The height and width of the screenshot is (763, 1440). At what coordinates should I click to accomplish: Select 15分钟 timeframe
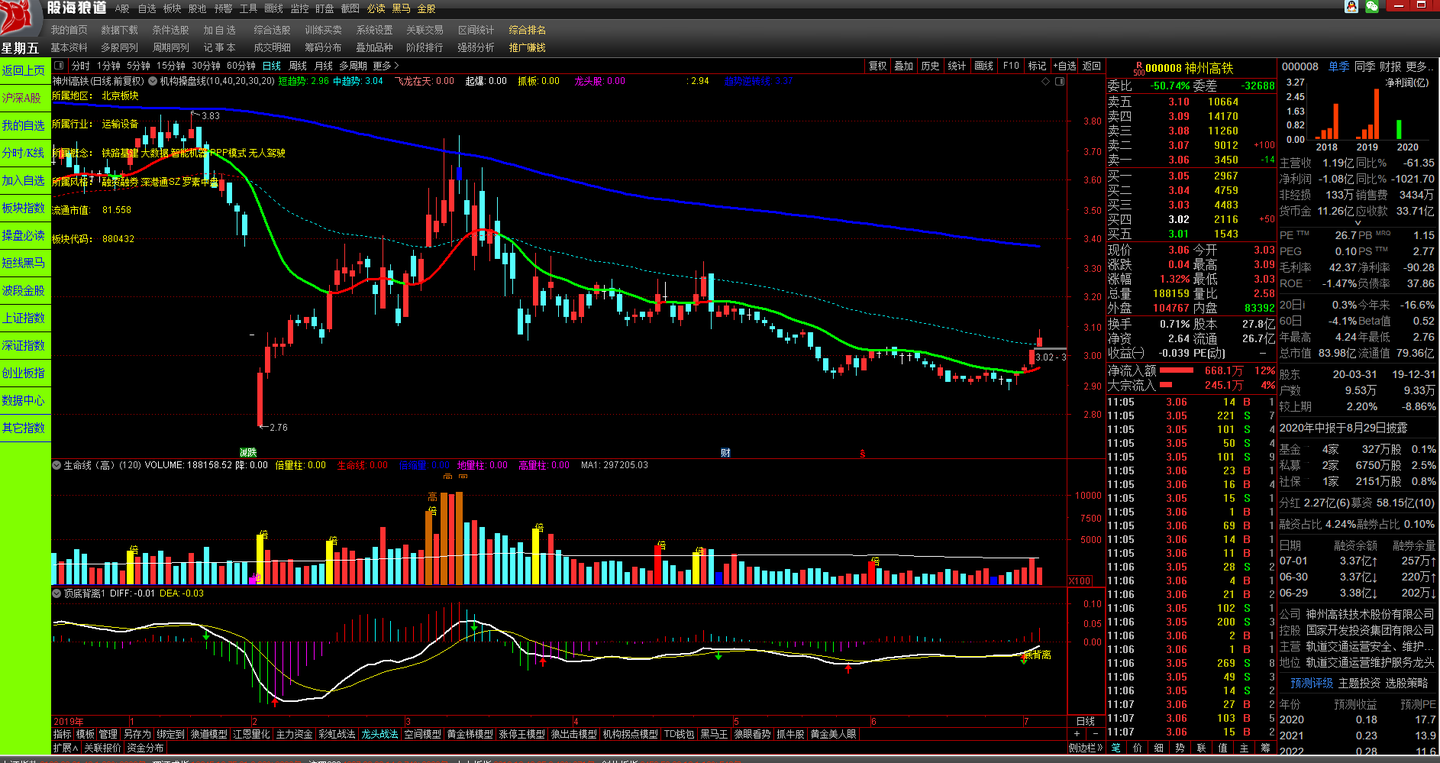coord(171,66)
